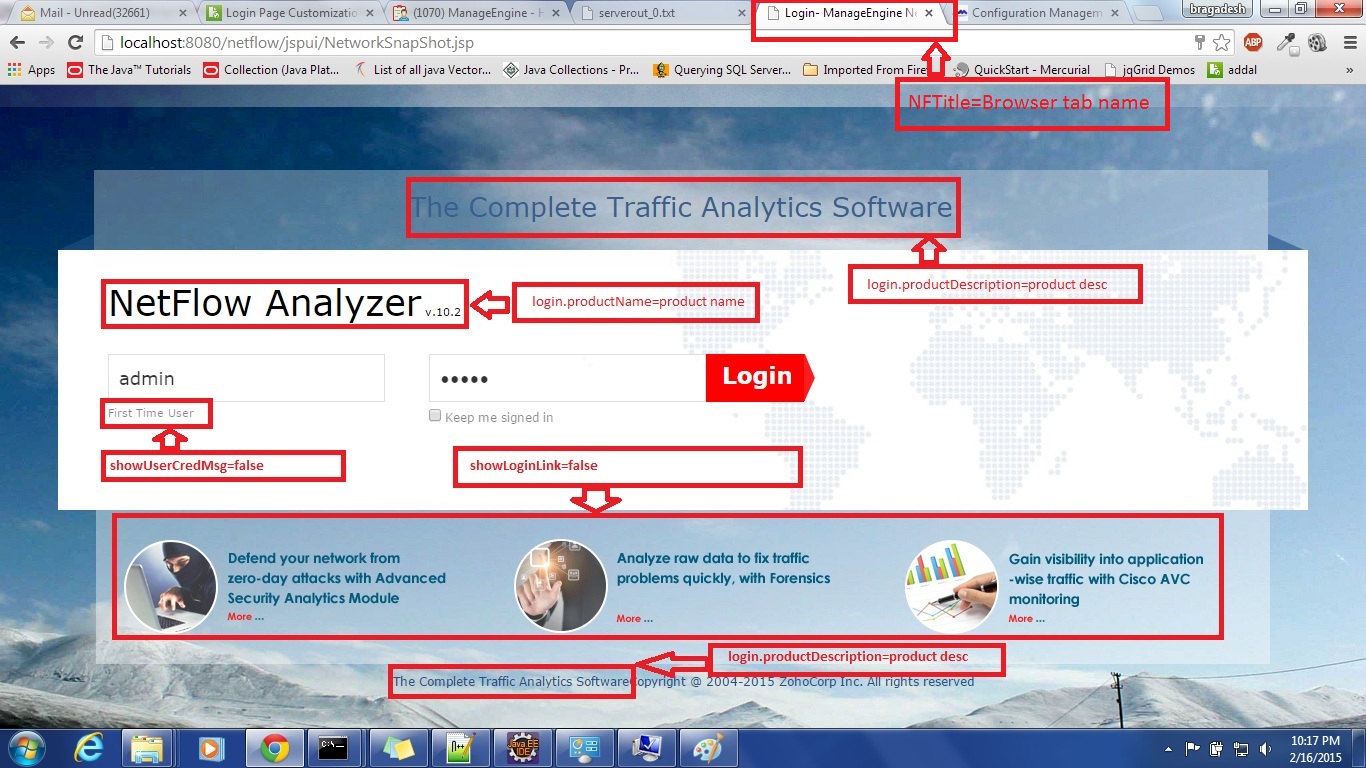Open the Imported From Firefox bookmarks folder
This screenshot has width=1366, height=768.
click(x=865, y=70)
